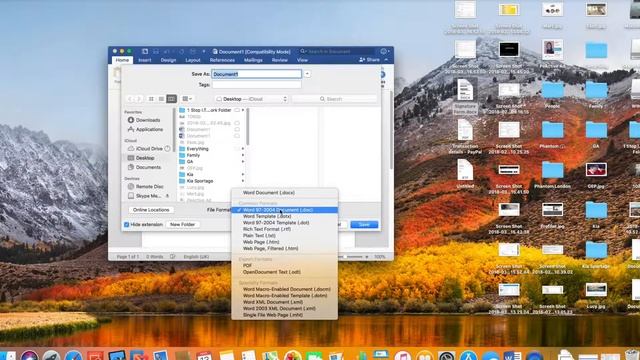Viewport: 640px width, 360px height.
Task: Go forward with the right navigation arrow
Action: pyautogui.click(x=138, y=99)
